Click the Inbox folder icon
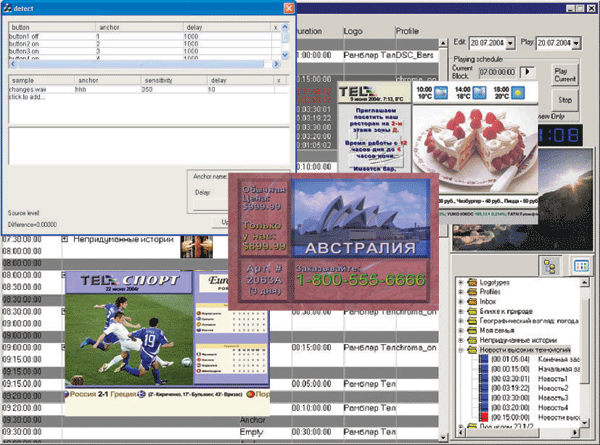Viewport: 600px width, 445px height. click(472, 302)
